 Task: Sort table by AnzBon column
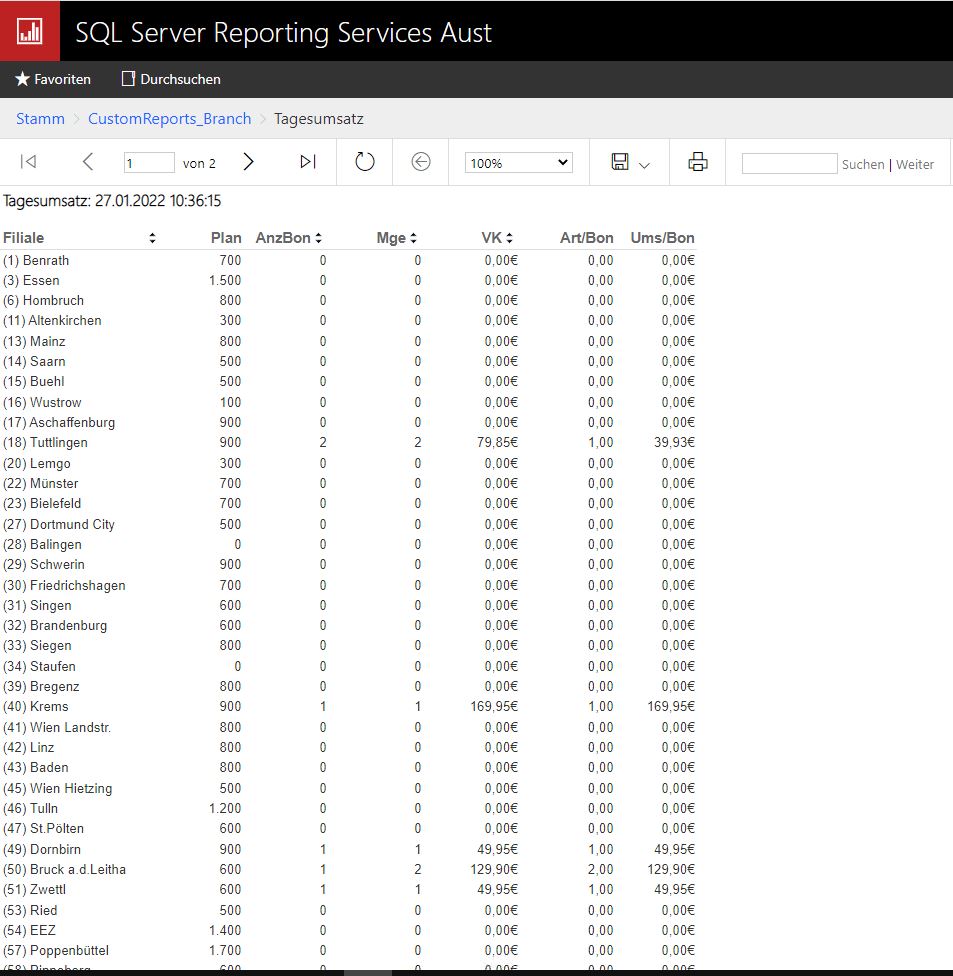[x=318, y=238]
